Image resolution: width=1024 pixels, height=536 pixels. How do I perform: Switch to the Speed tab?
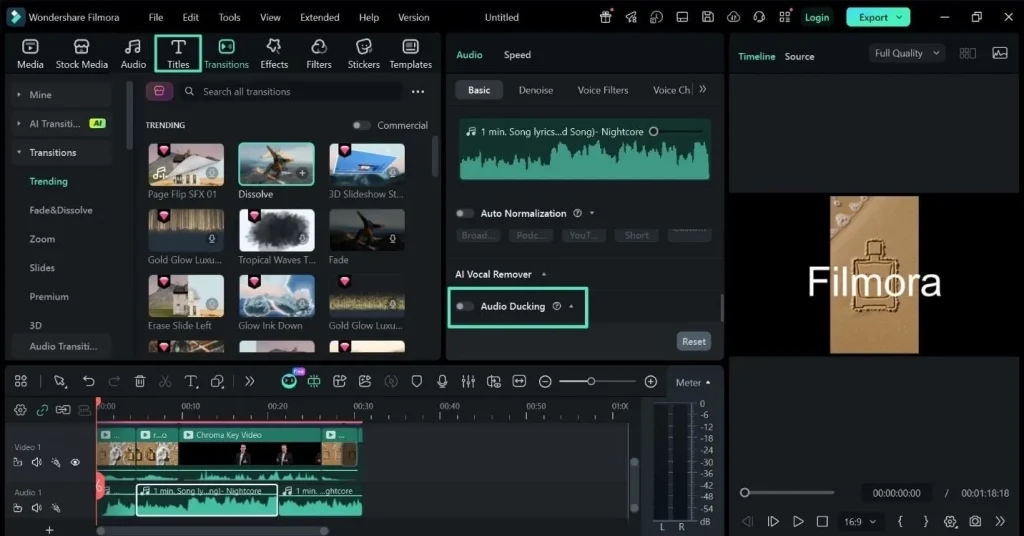517,55
